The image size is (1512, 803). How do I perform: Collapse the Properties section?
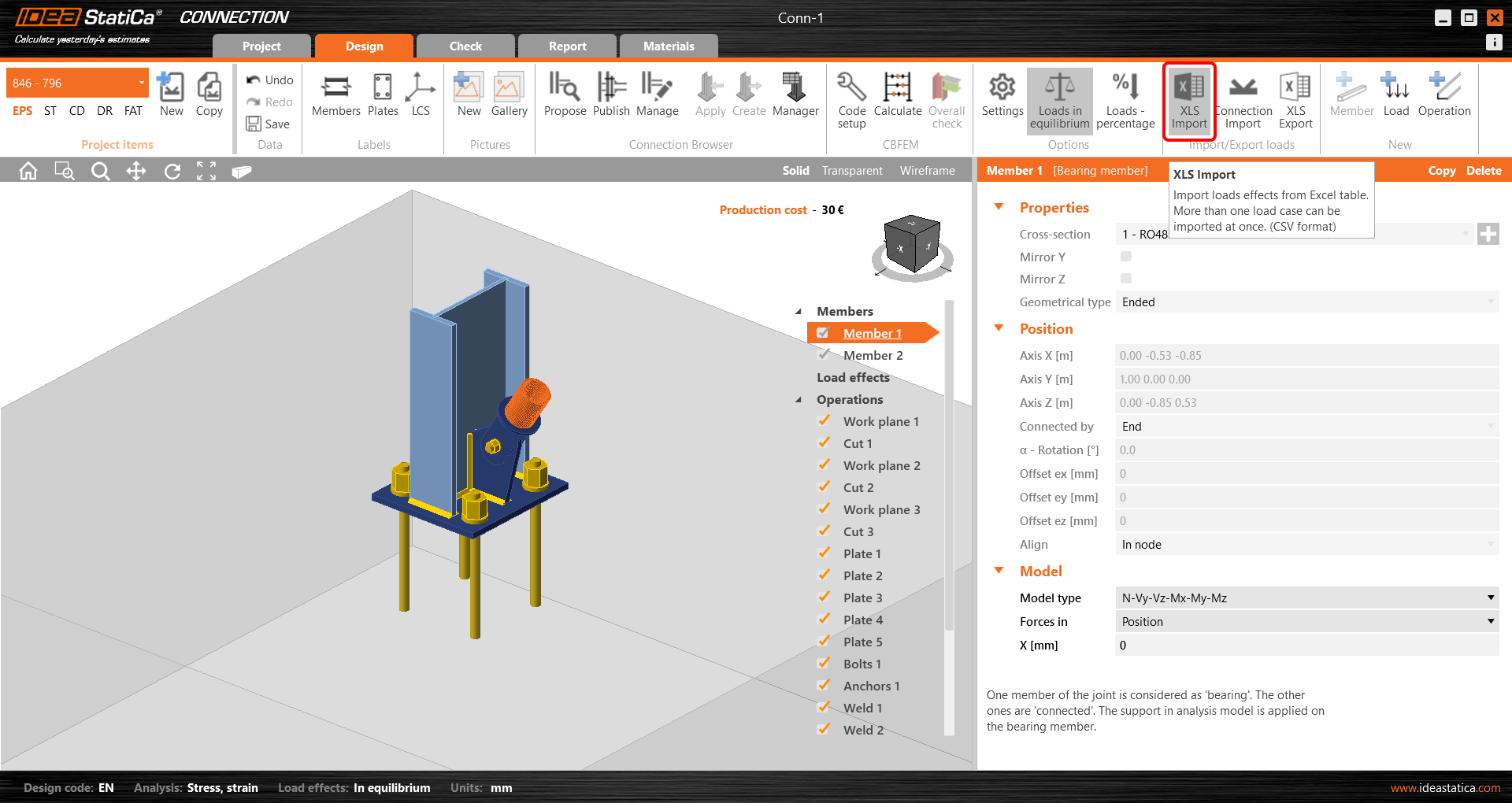pyautogui.click(x=999, y=207)
